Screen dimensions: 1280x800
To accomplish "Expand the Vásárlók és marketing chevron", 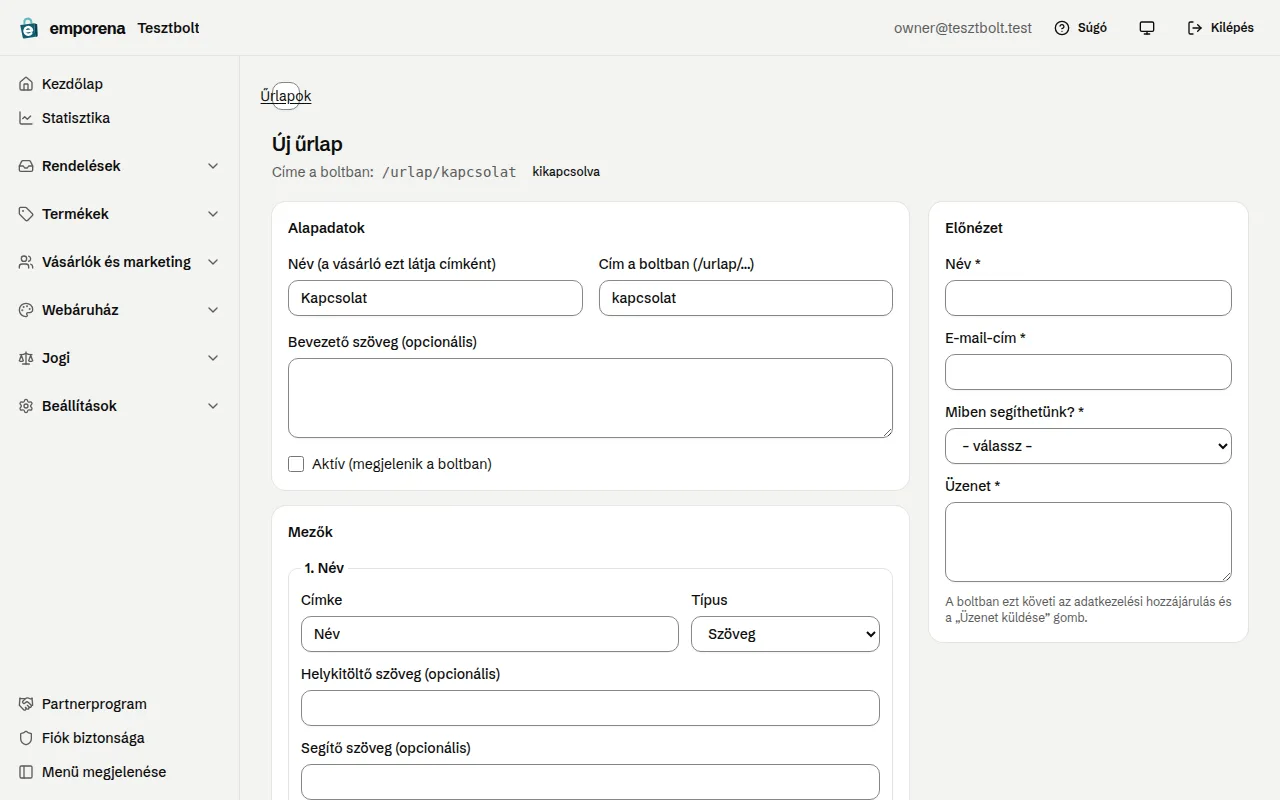I will (x=213, y=262).
